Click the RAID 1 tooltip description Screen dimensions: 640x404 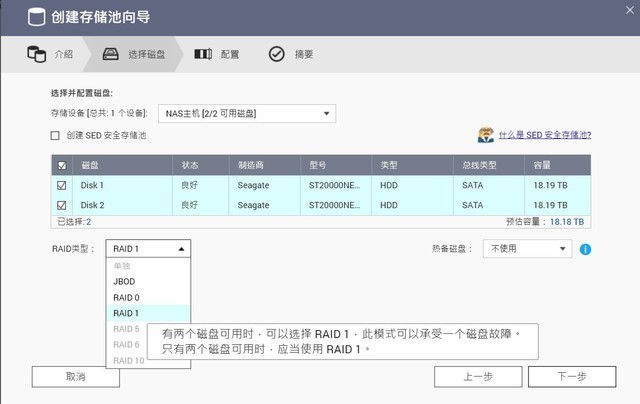342,342
